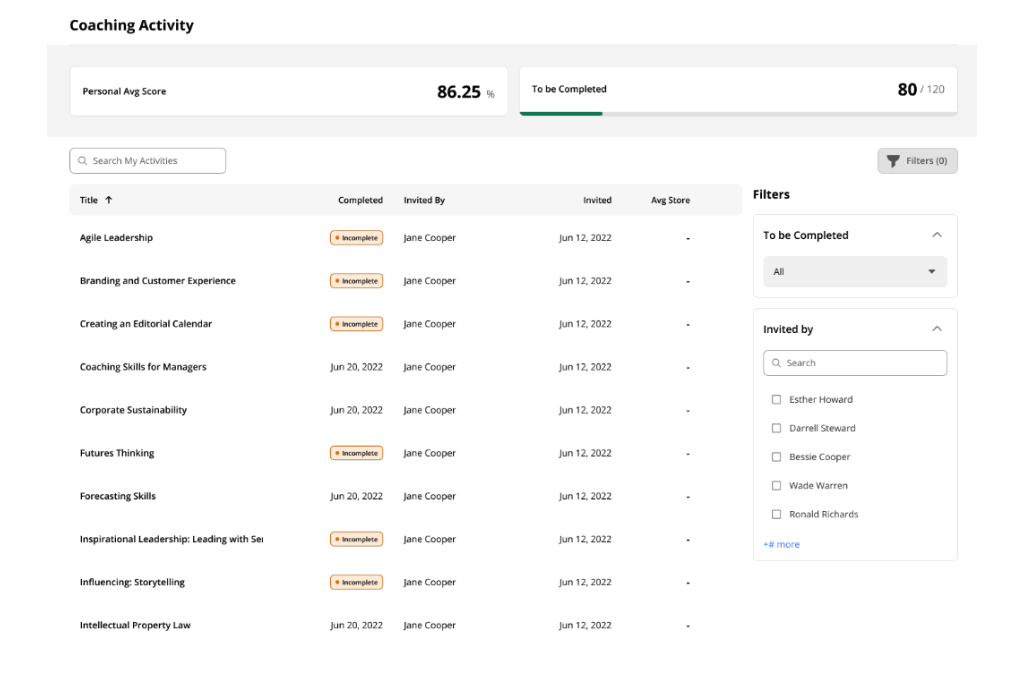Click the +# more link
Image resolution: width=1032 pixels, height=674 pixels.
(x=781, y=544)
